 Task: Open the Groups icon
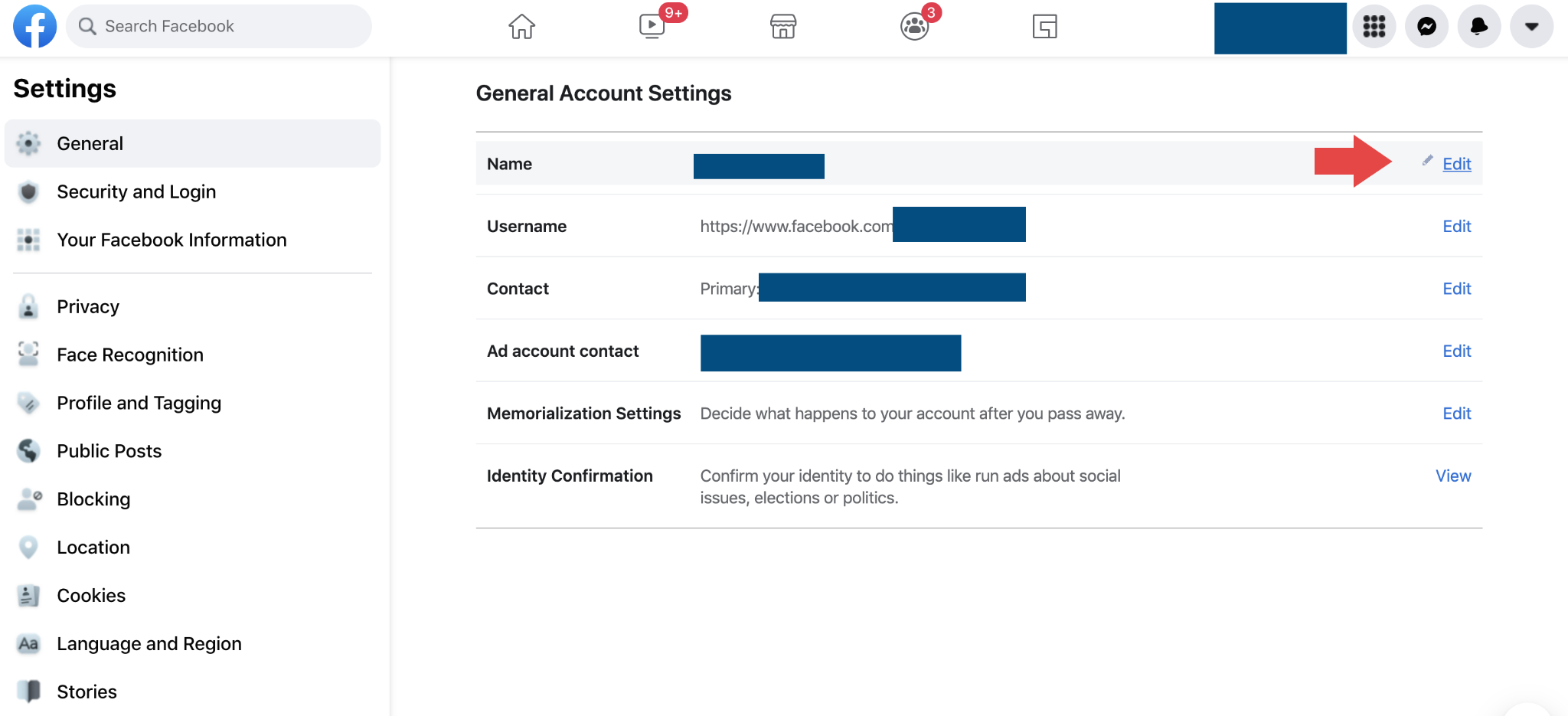914,27
